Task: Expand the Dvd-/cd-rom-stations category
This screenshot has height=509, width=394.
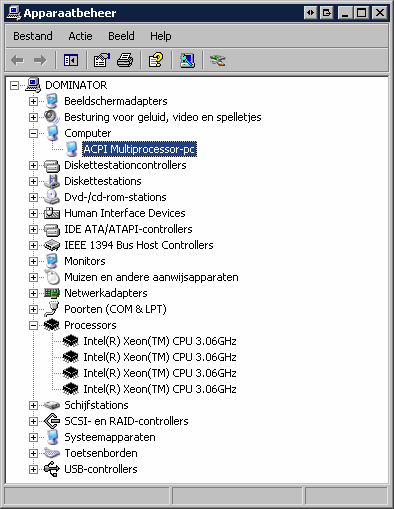Action: click(x=33, y=197)
